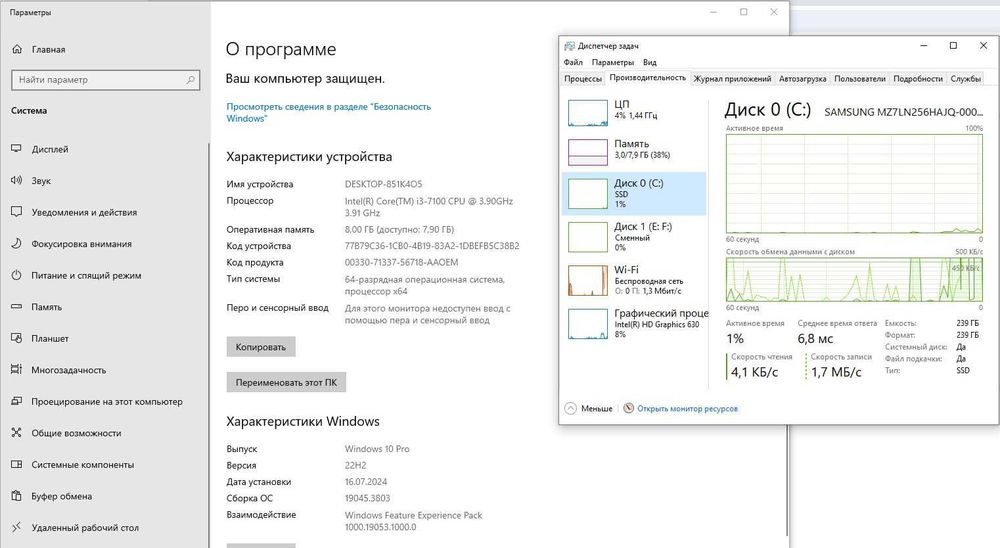Click version value 22H2
The width and height of the screenshot is (1000, 548).
point(355,465)
